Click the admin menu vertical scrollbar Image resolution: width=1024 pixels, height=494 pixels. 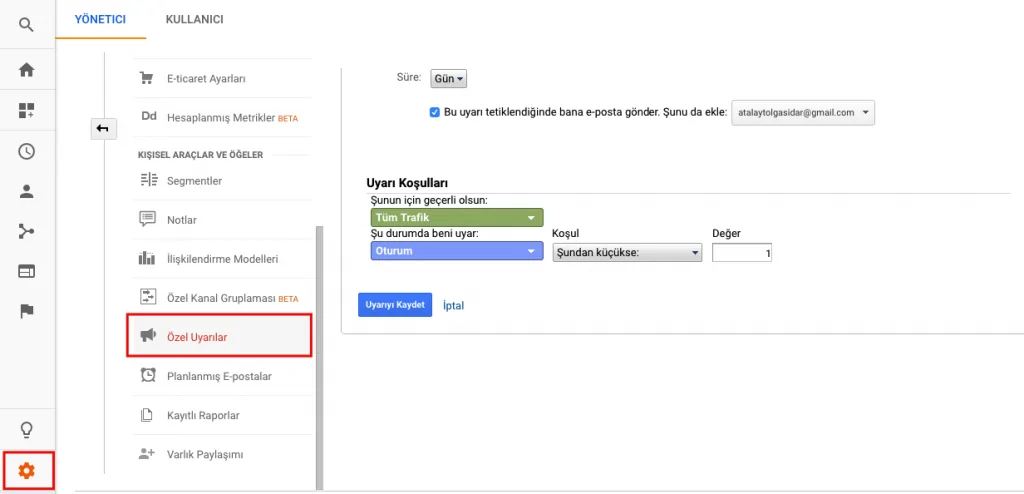(319, 358)
